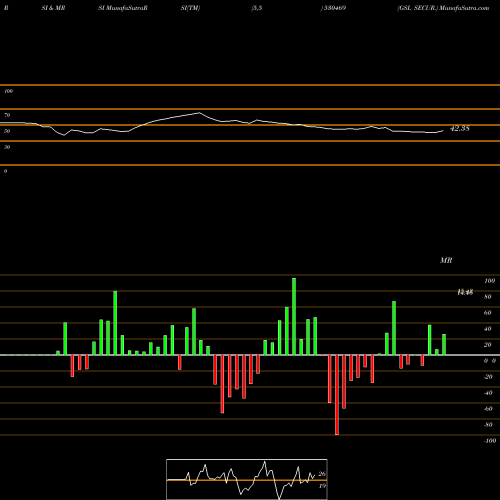The image size is (500, 500).
Task: Click the RSI axis label 70
Action: coord(7,115)
